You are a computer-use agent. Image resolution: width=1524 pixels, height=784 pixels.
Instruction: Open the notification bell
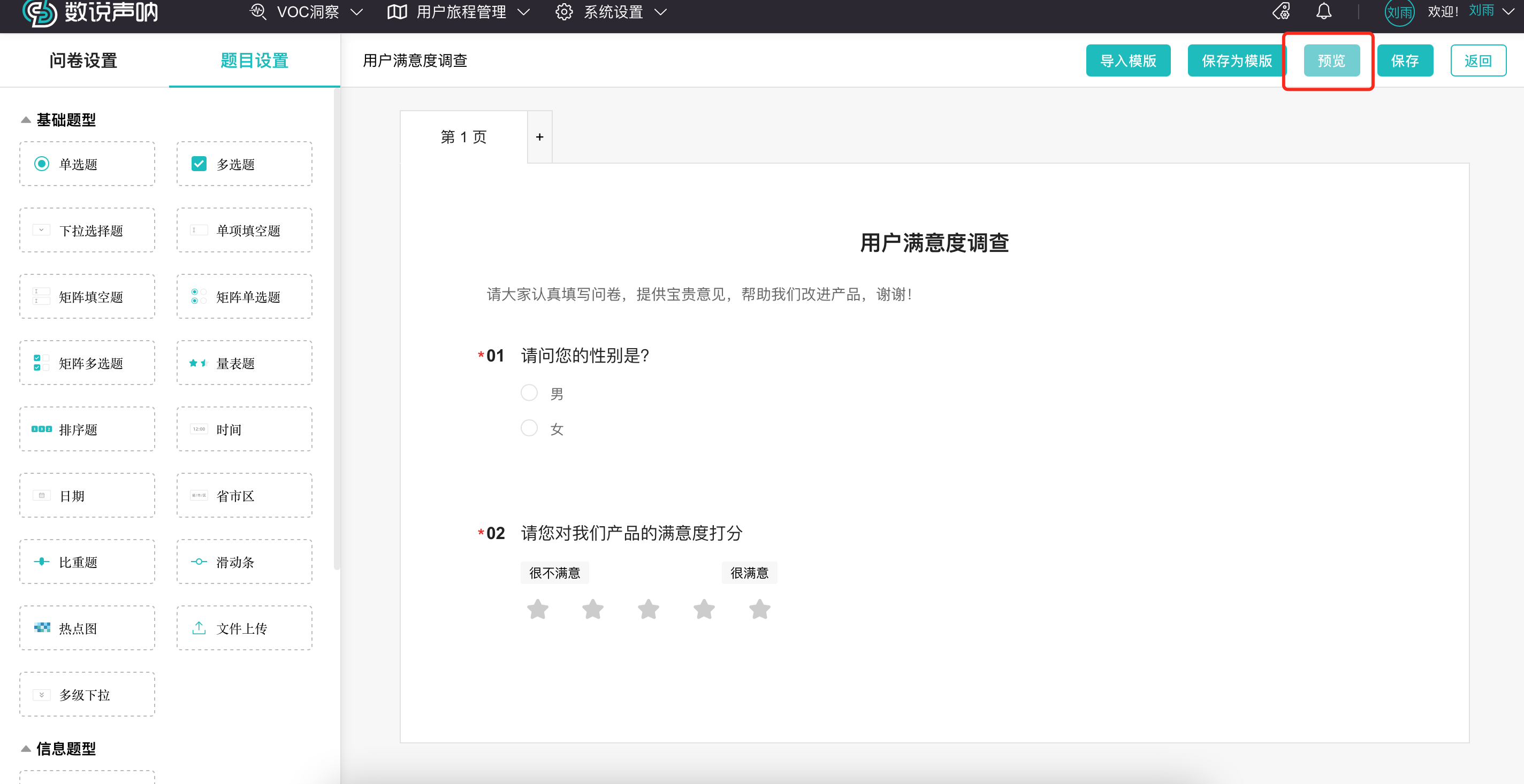point(1323,11)
